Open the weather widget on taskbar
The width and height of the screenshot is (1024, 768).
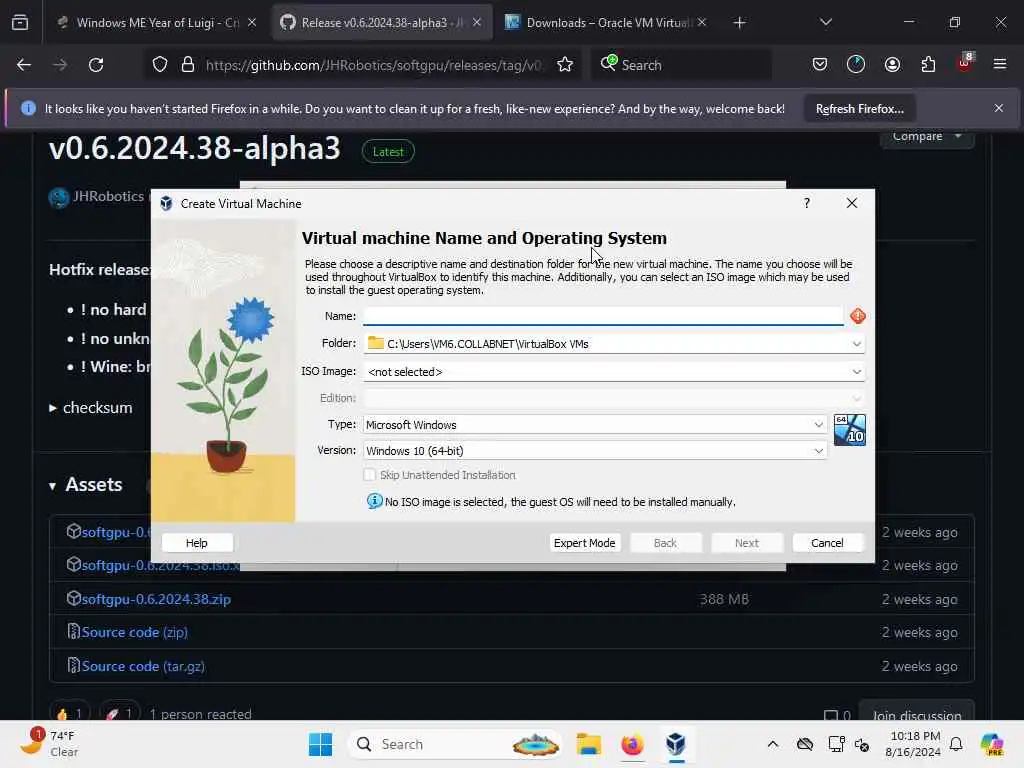50,743
